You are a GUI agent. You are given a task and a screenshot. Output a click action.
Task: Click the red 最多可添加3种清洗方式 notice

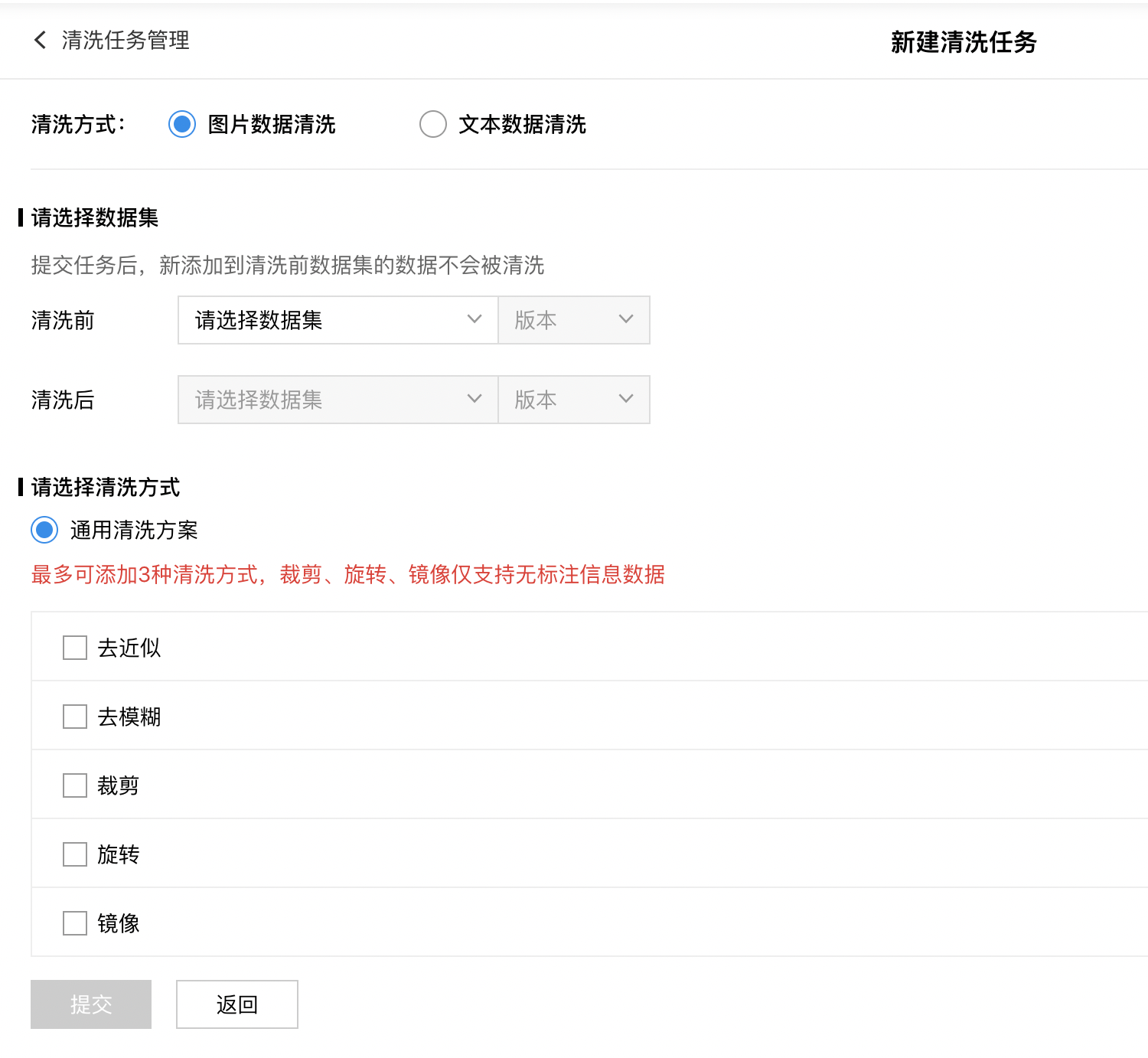[x=348, y=574]
